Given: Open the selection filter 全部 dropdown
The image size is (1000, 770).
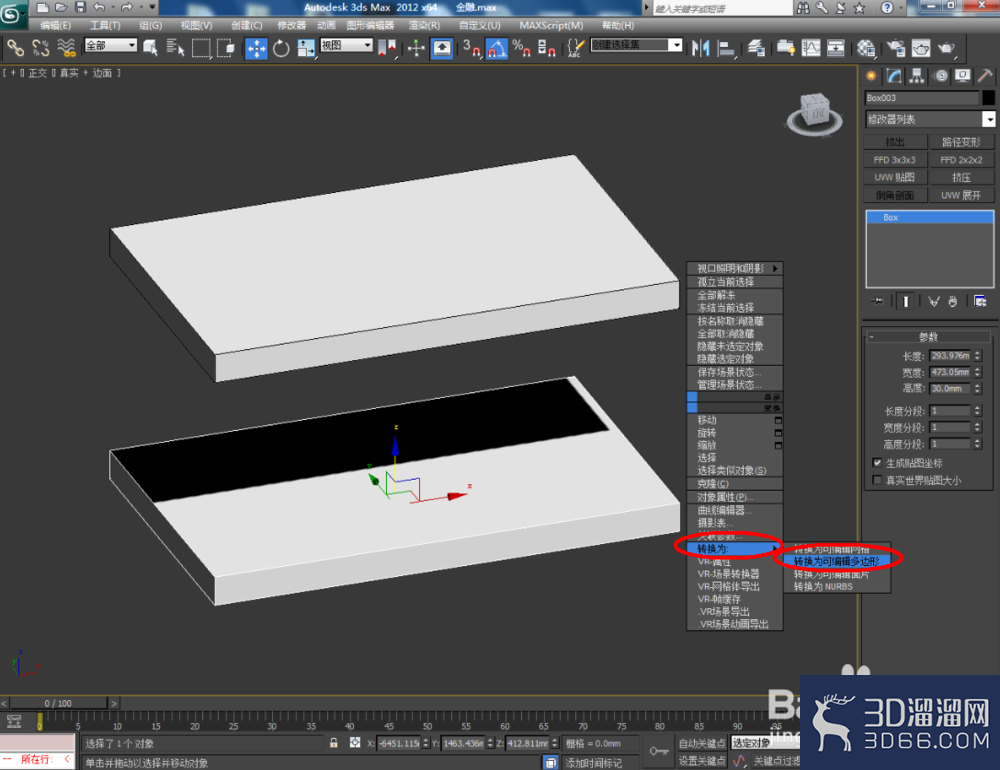Looking at the screenshot, I should [x=111, y=45].
